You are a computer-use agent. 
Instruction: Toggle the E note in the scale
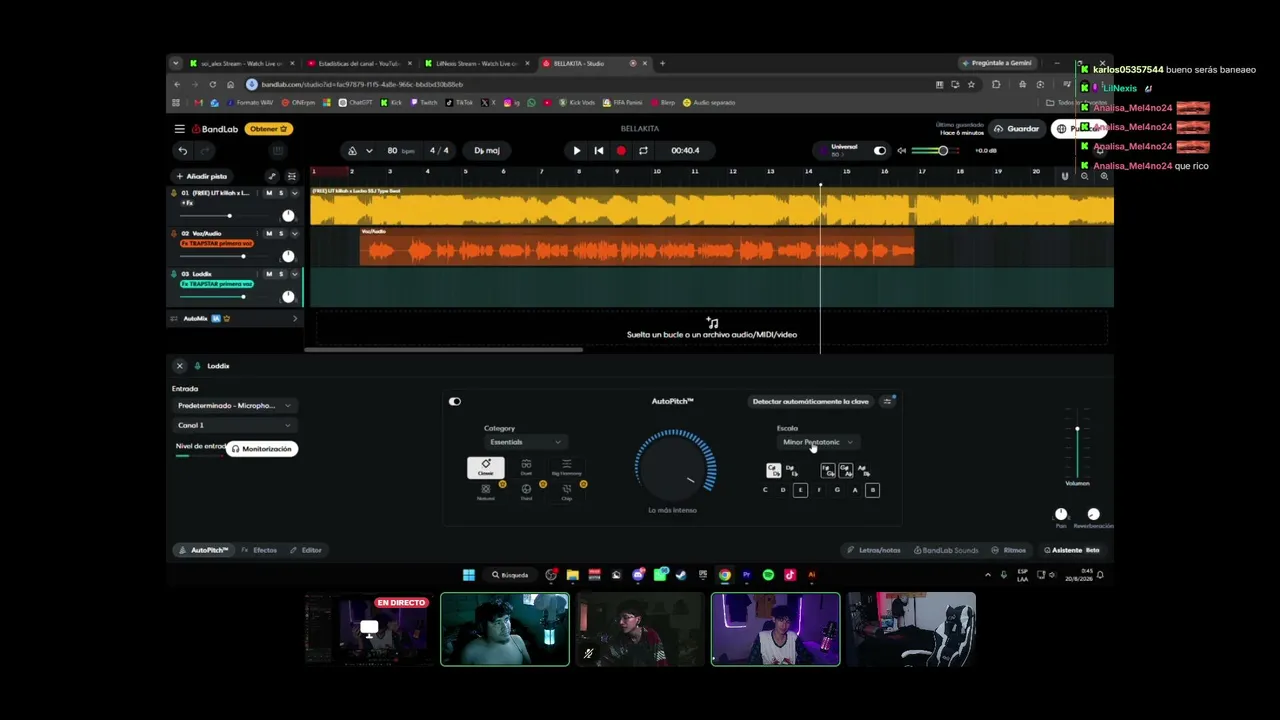pos(800,490)
